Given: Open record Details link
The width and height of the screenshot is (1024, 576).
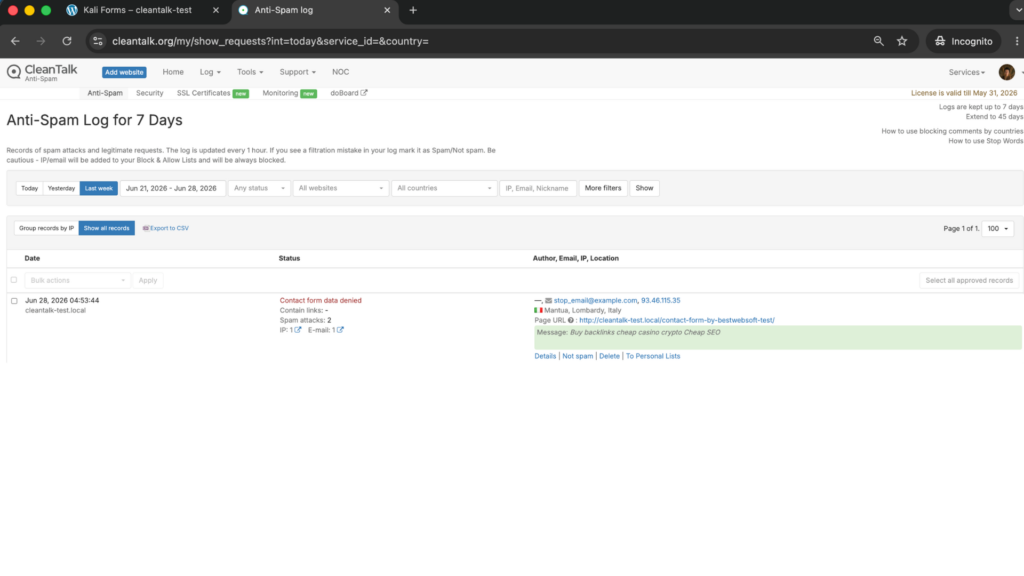Looking at the screenshot, I should 545,356.
